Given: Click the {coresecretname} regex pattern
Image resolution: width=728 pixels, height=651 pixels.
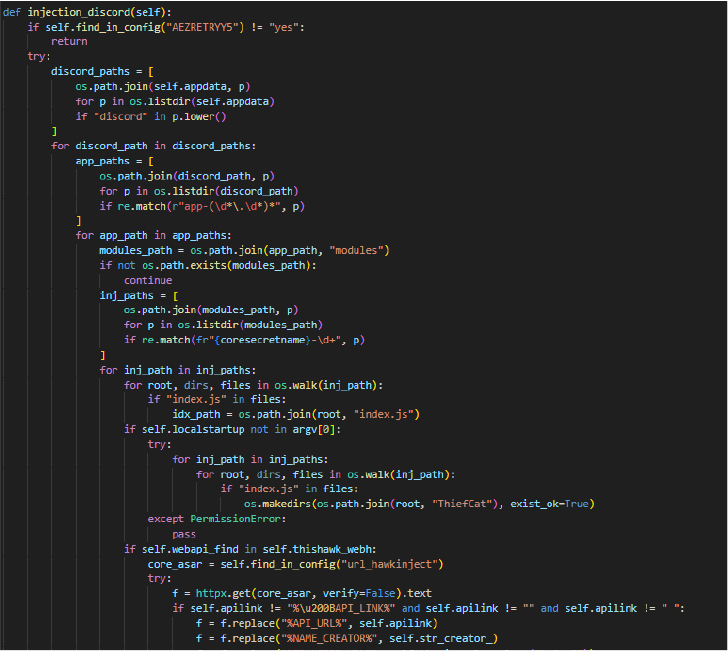Looking at the screenshot, I should click(x=270, y=340).
